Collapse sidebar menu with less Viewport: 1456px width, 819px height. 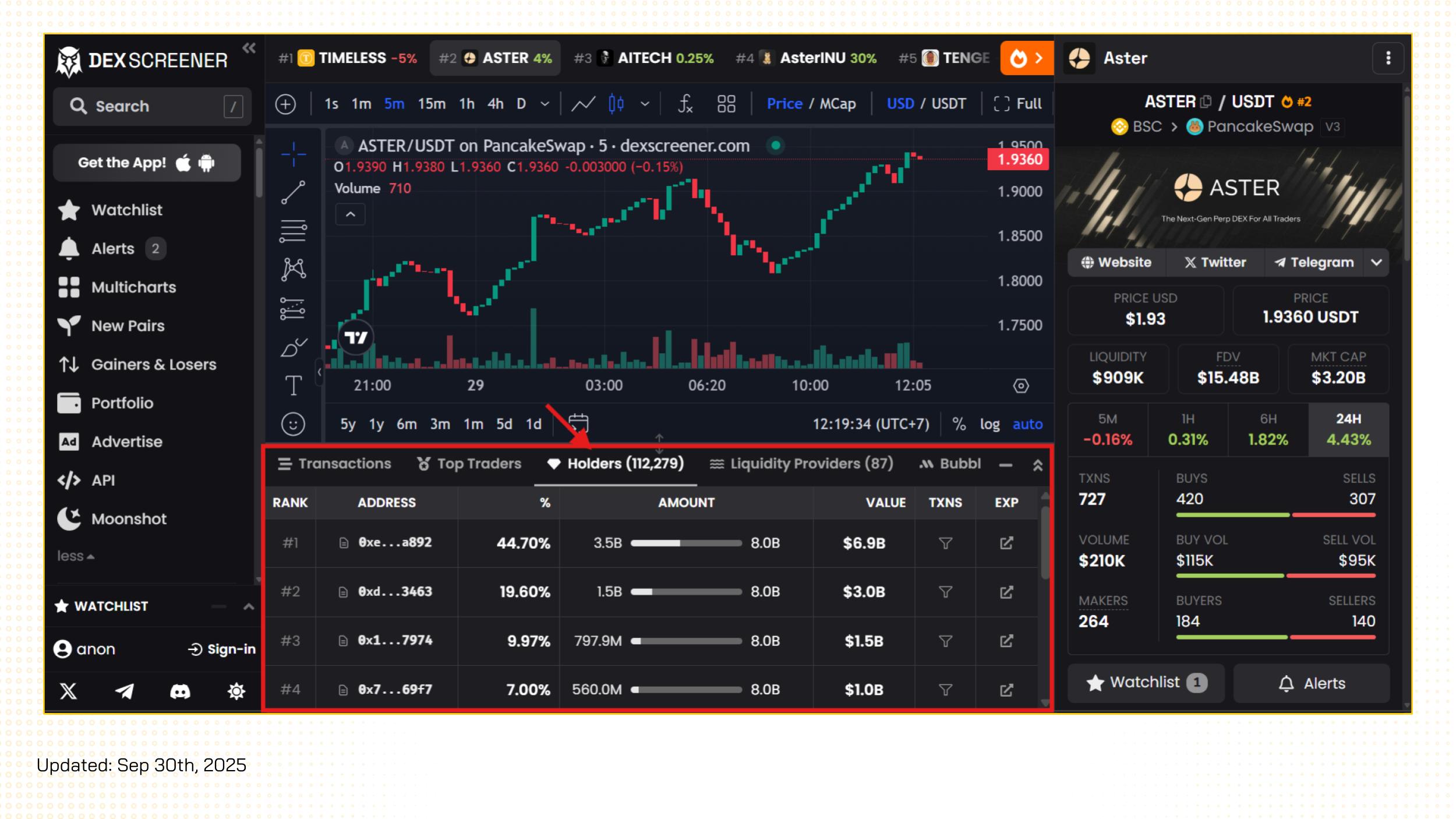tap(75, 556)
